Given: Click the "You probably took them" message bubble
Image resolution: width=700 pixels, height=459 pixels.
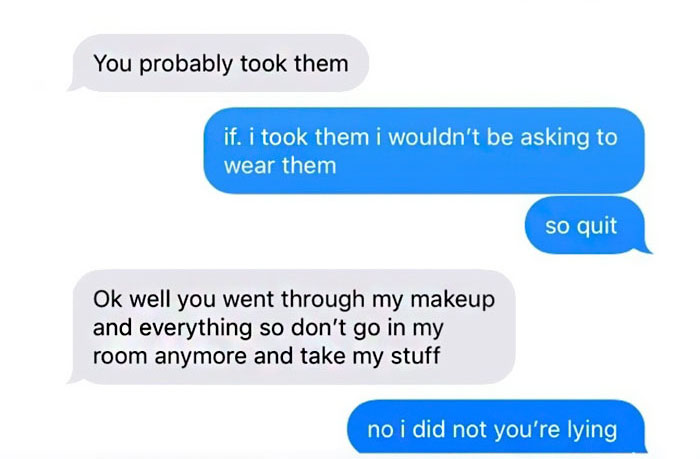Looking at the screenshot, I should click(220, 63).
